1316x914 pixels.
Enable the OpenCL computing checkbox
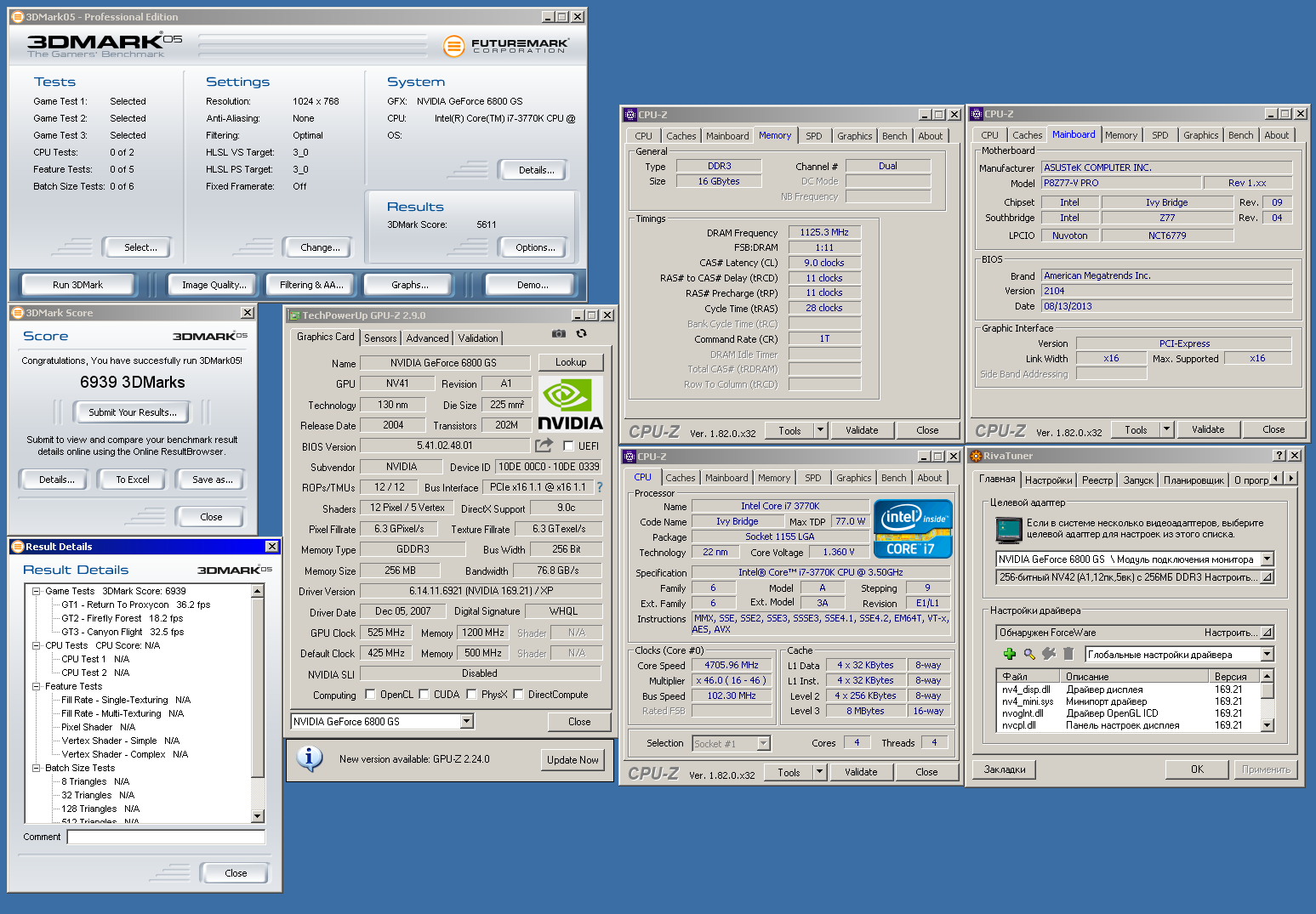(370, 695)
